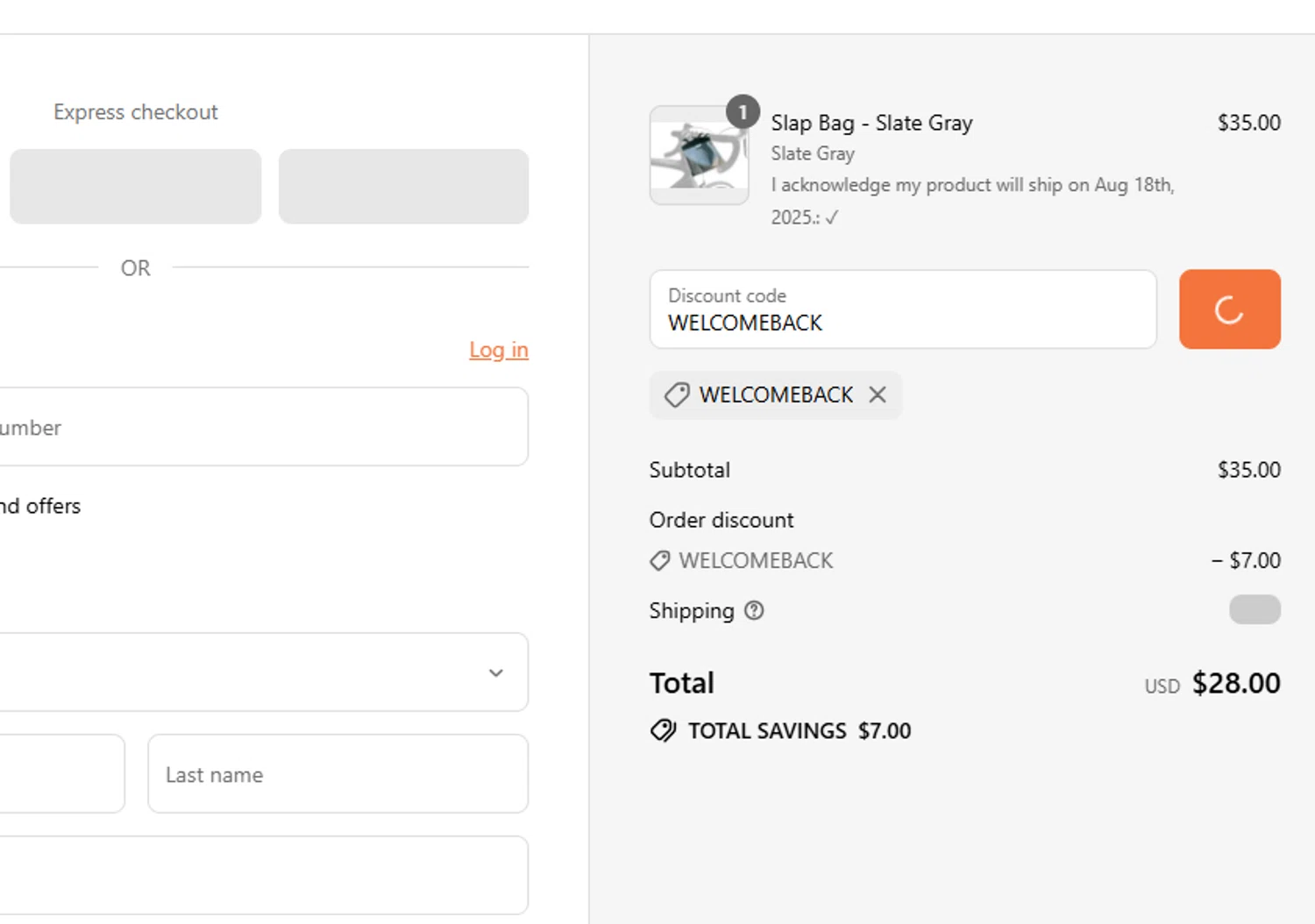Viewport: 1315px width, 924px height.
Task: Click the $28.00 total amount
Action: coord(1236,683)
